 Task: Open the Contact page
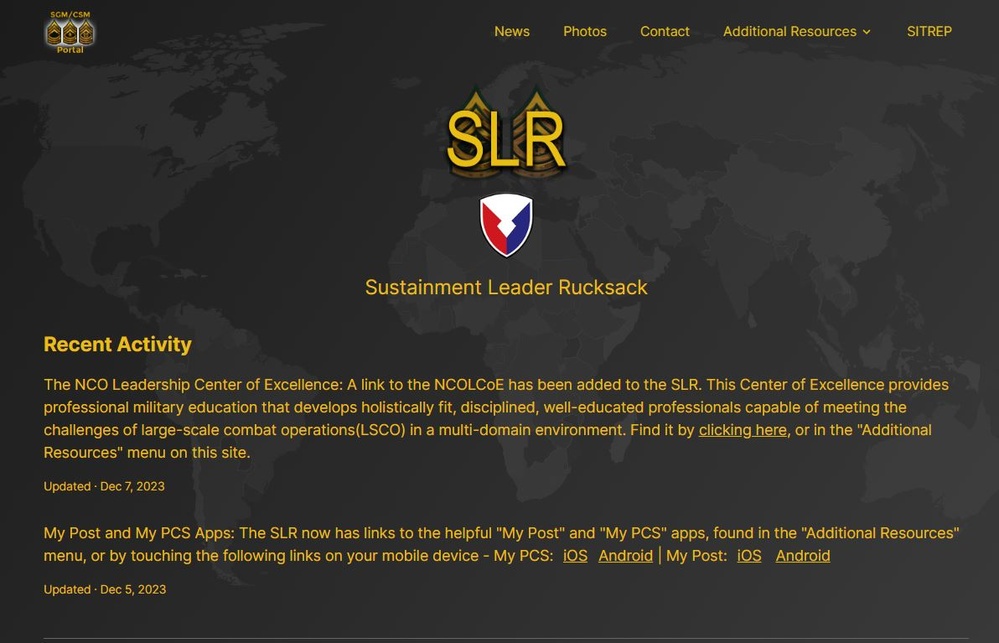point(665,31)
